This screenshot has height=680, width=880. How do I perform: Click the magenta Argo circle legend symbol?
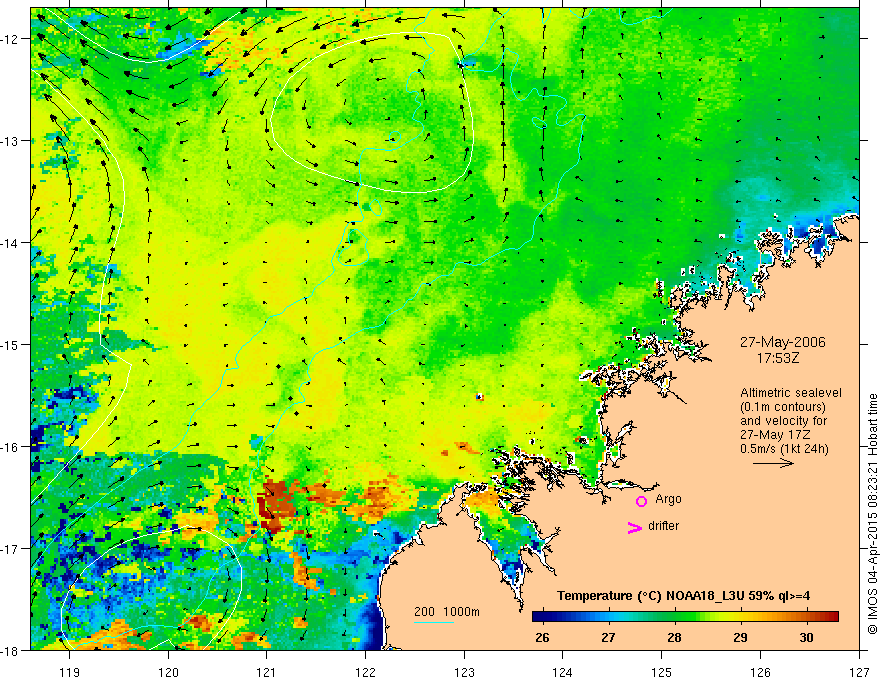(x=641, y=501)
